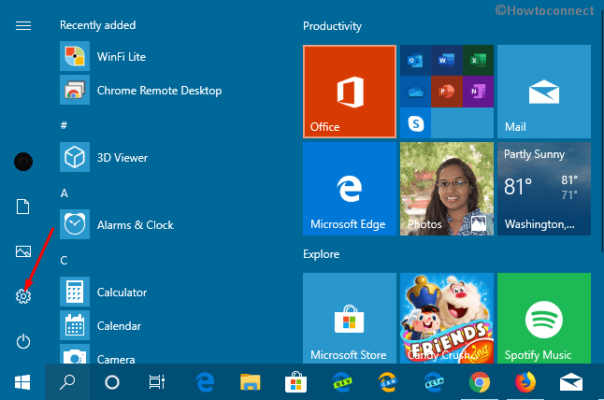604x400 pixels.
Task: Click the Power button icon
Action: tap(23, 341)
